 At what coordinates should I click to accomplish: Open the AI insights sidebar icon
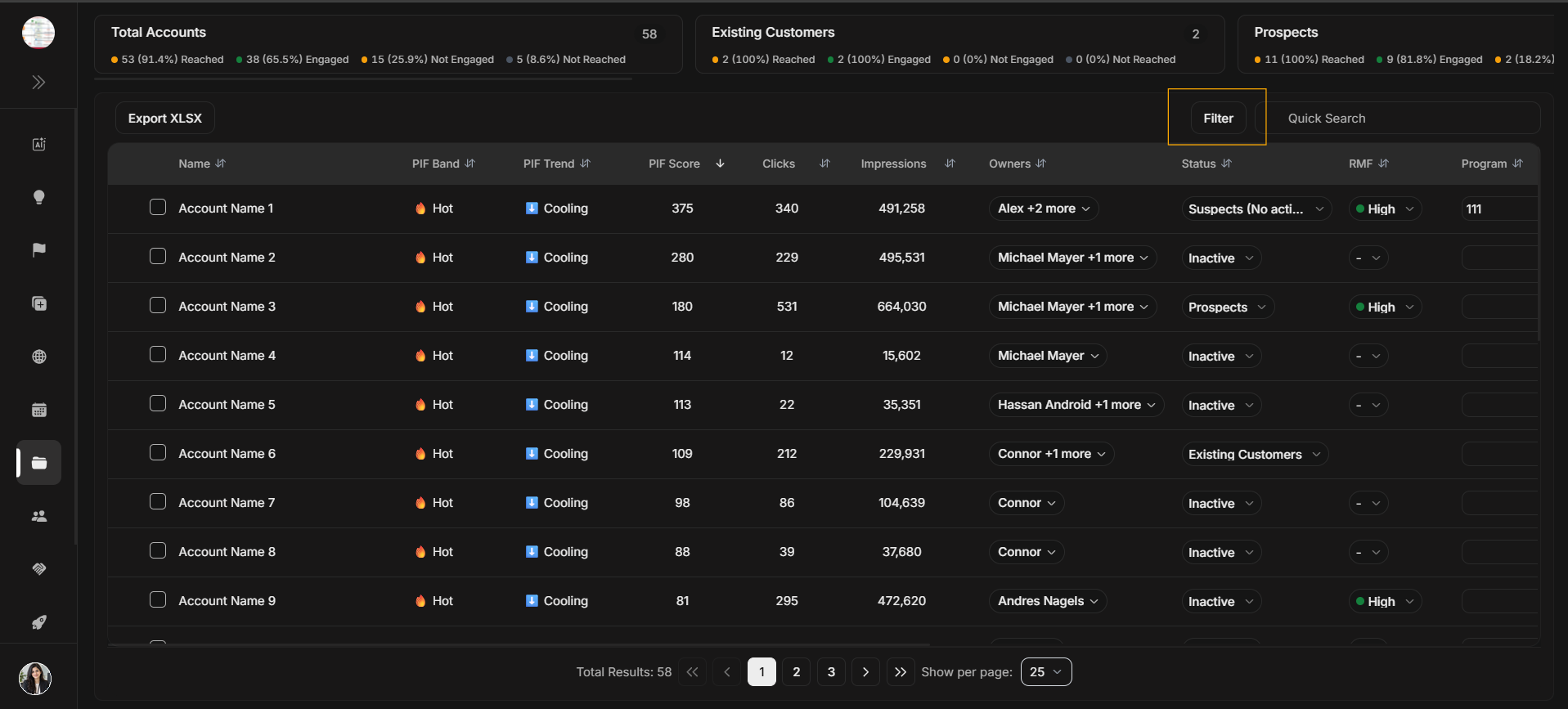click(x=38, y=145)
